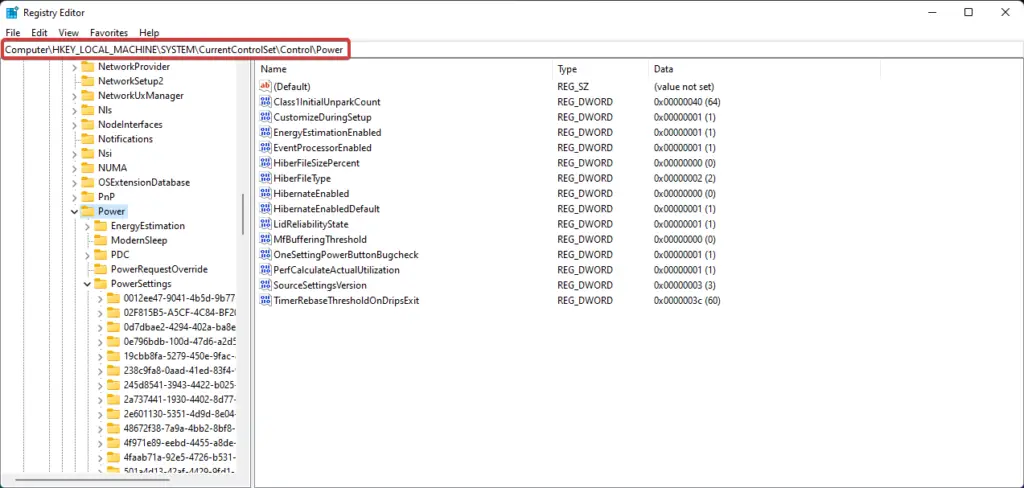Expand the EnergyEstimation key
Image resolution: width=1024 pixels, height=488 pixels.
pos(87,226)
